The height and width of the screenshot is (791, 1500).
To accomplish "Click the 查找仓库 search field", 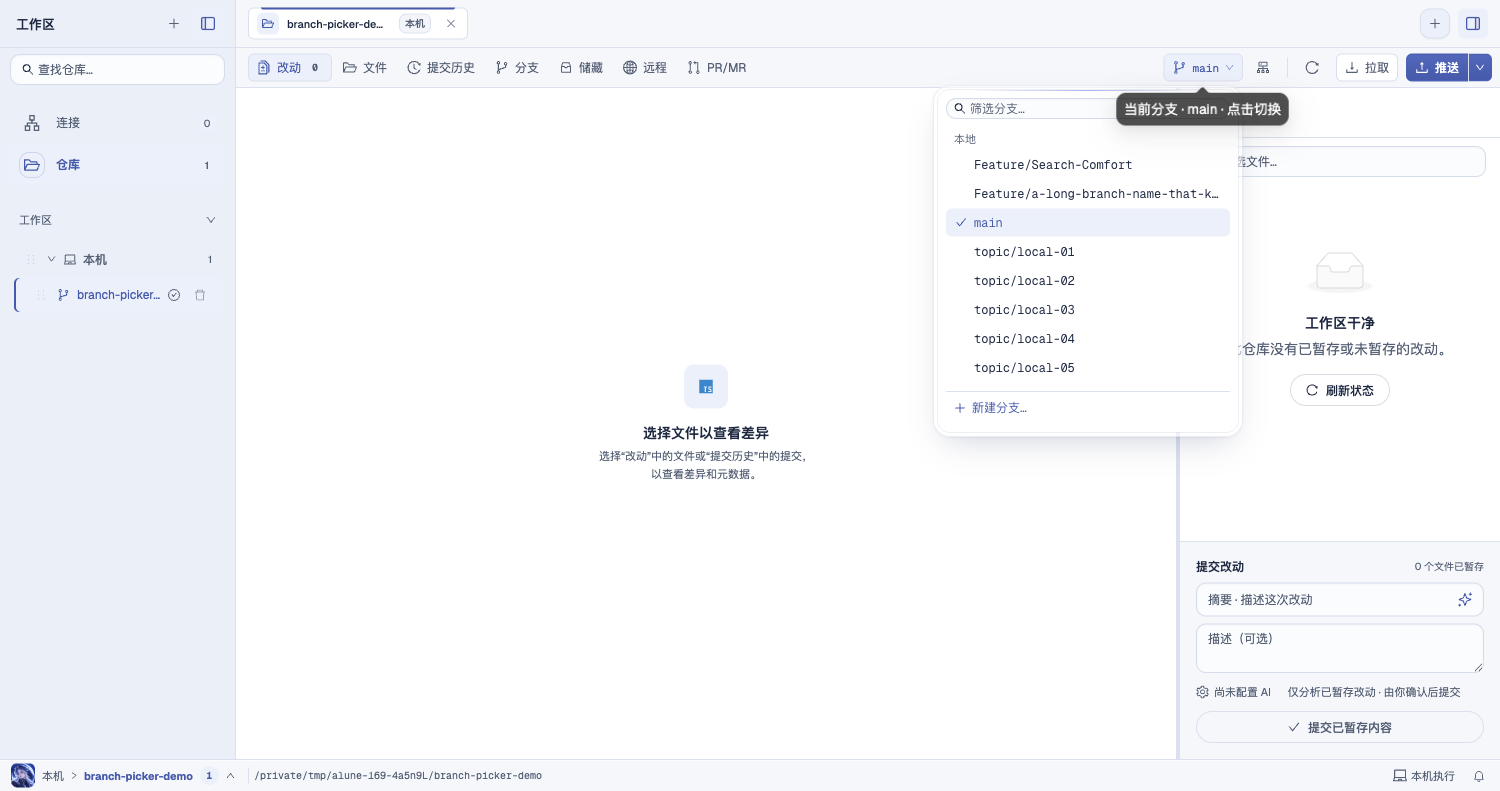I will point(117,70).
